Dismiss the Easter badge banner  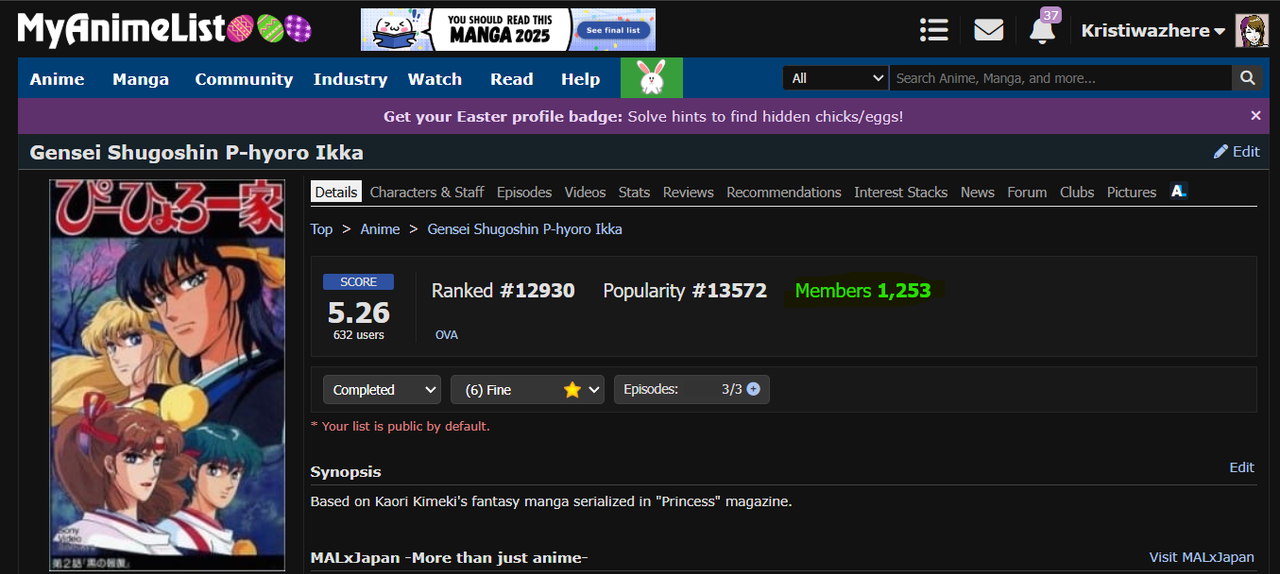click(x=1256, y=116)
